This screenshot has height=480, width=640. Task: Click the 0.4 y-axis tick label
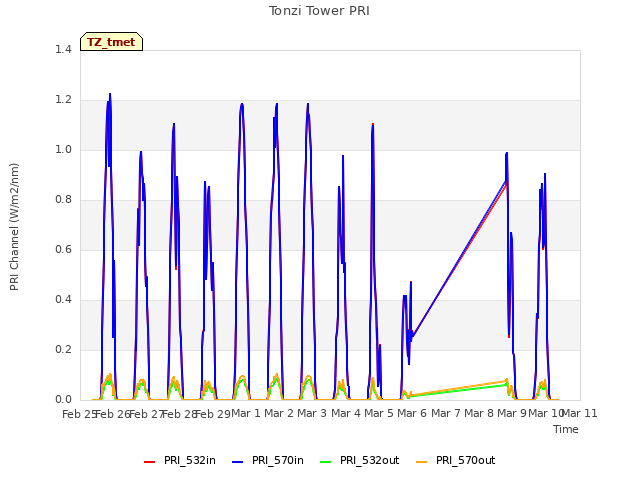tap(63, 300)
